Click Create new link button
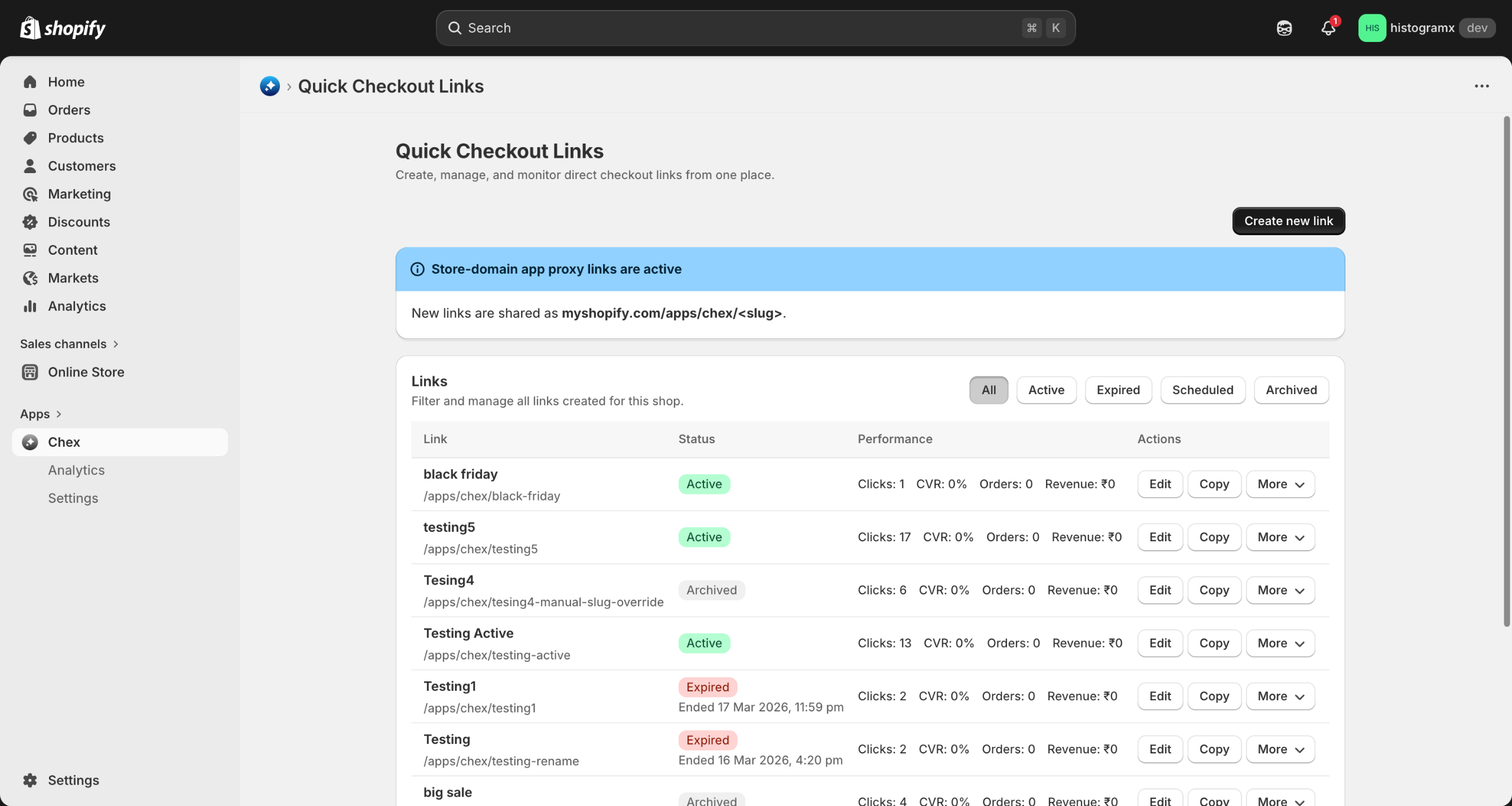1512x806 pixels. (x=1288, y=221)
